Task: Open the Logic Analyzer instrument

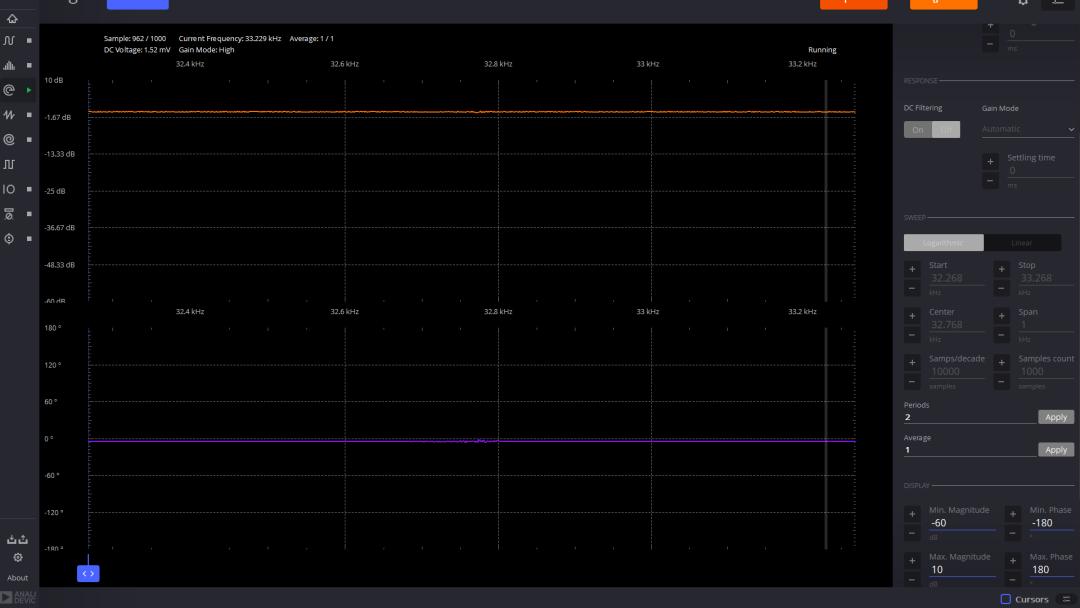Action: pyautogui.click(x=9, y=164)
